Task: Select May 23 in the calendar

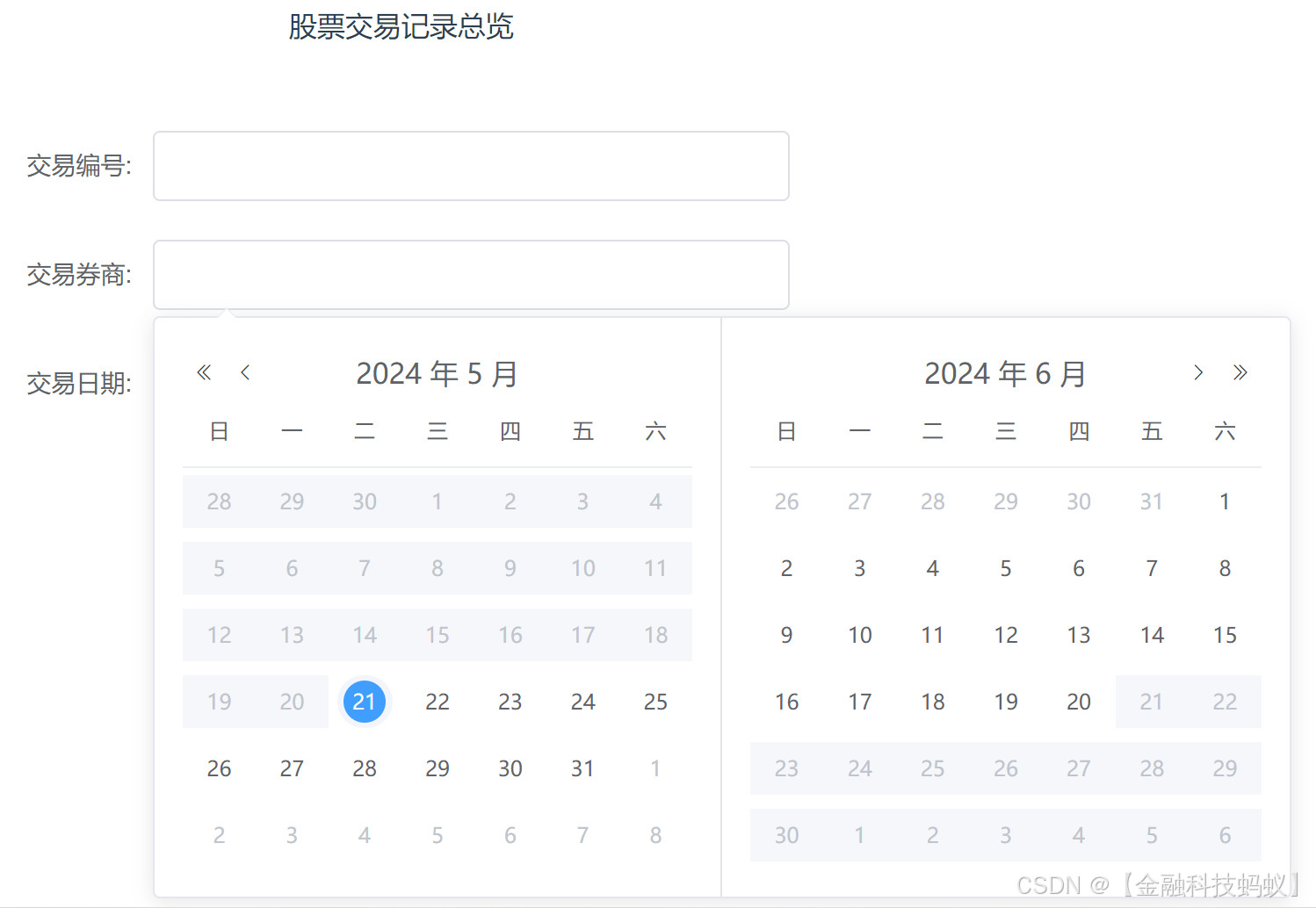Action: [x=510, y=702]
